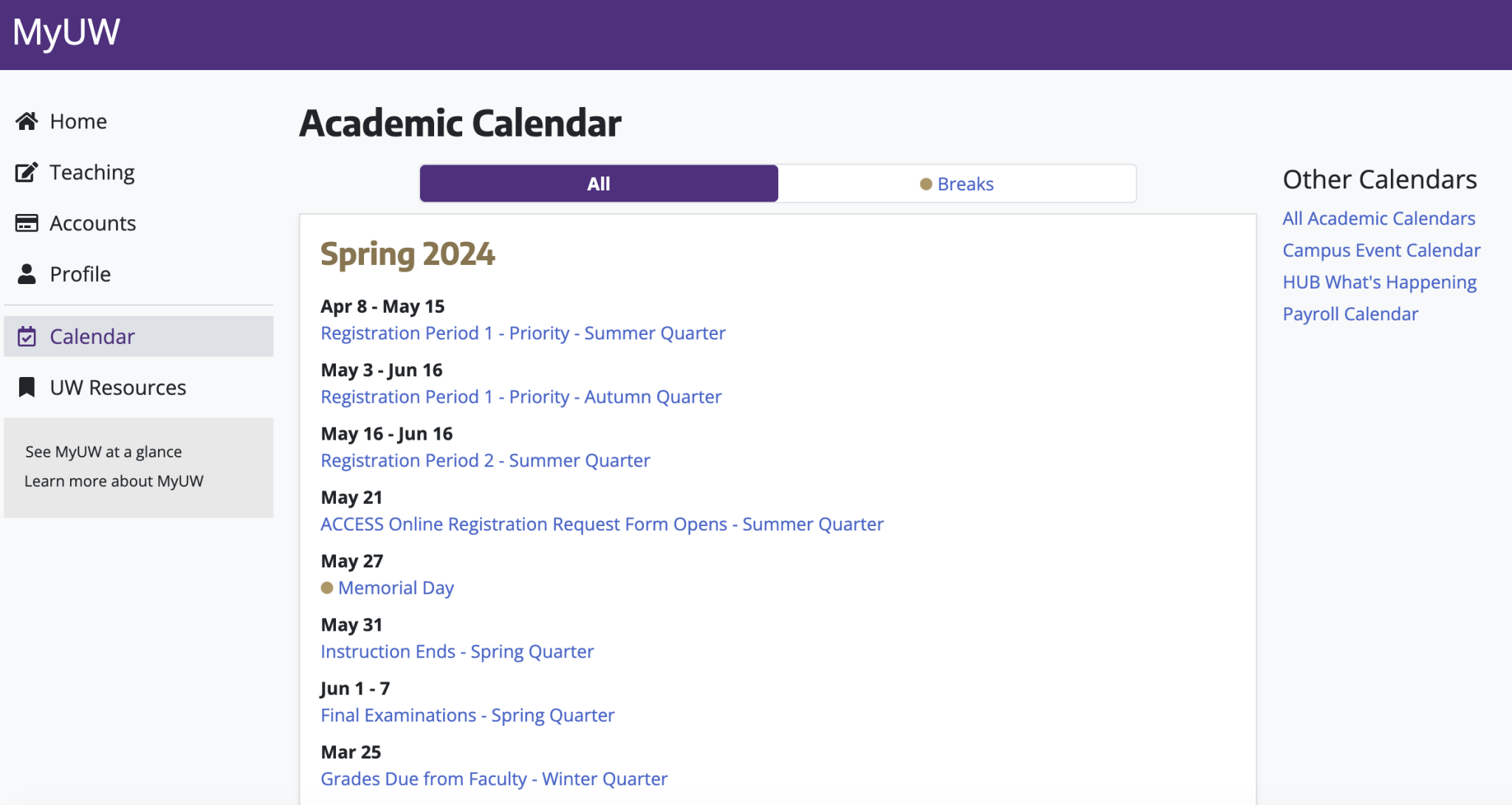Open Final Examinations Spring Quarter link
Image resolution: width=1512 pixels, height=805 pixels.
click(467, 715)
